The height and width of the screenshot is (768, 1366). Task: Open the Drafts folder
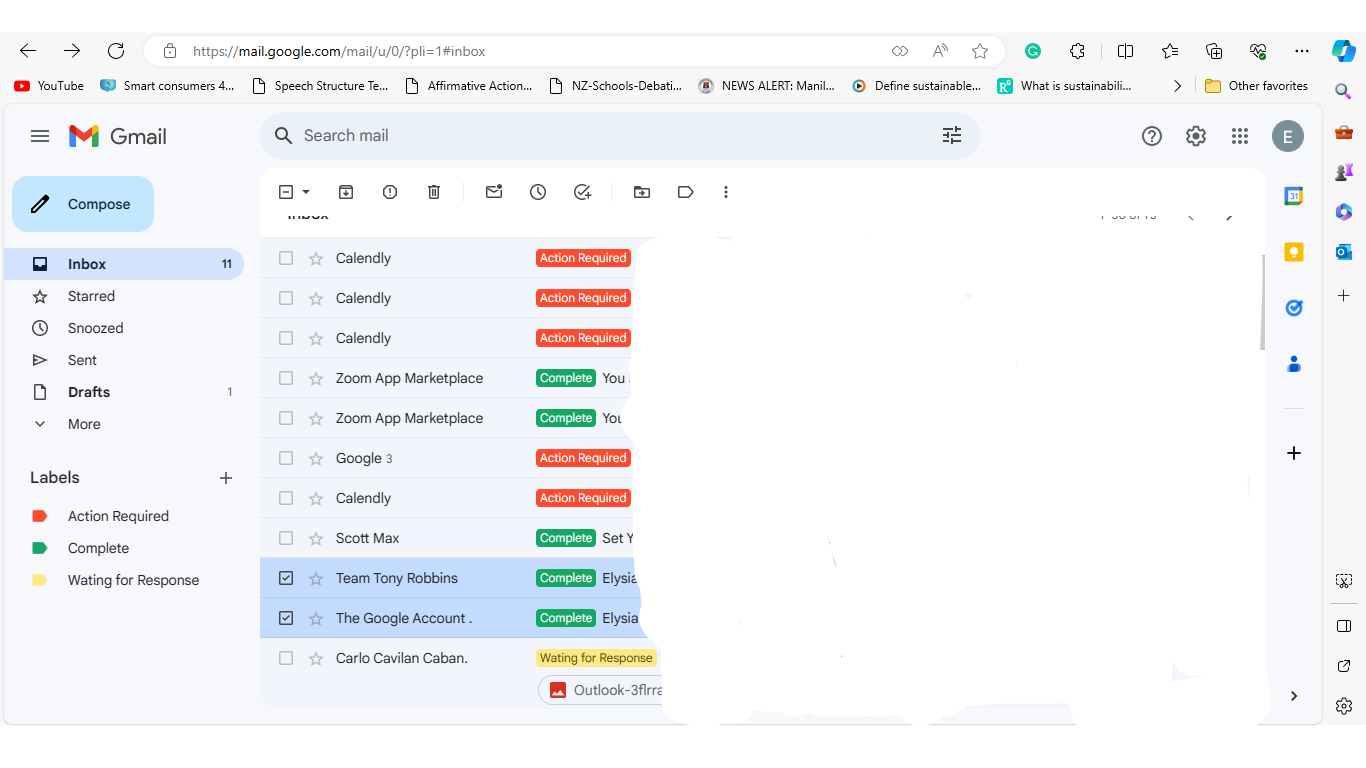click(89, 392)
